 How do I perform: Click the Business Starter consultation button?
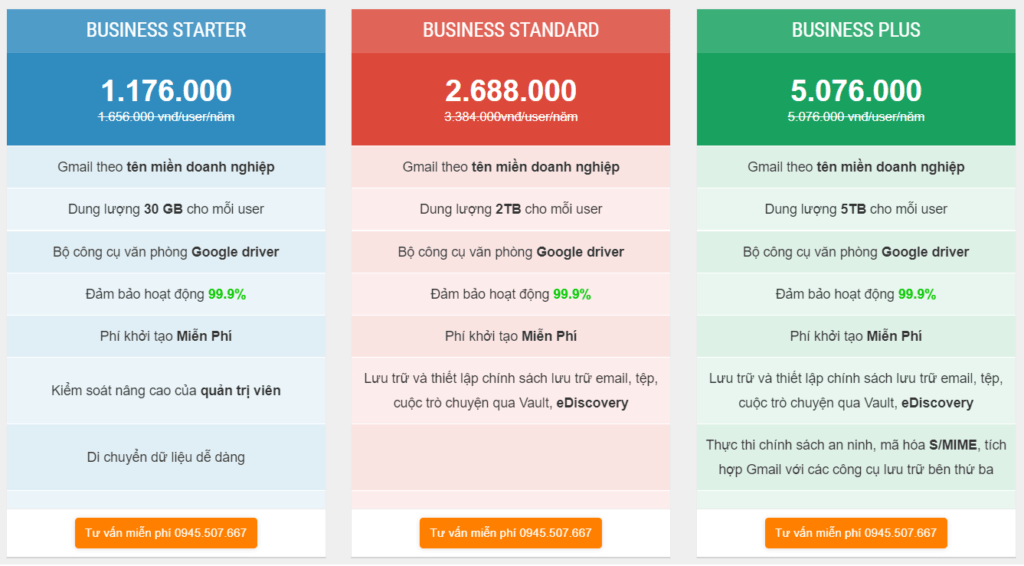tap(166, 533)
